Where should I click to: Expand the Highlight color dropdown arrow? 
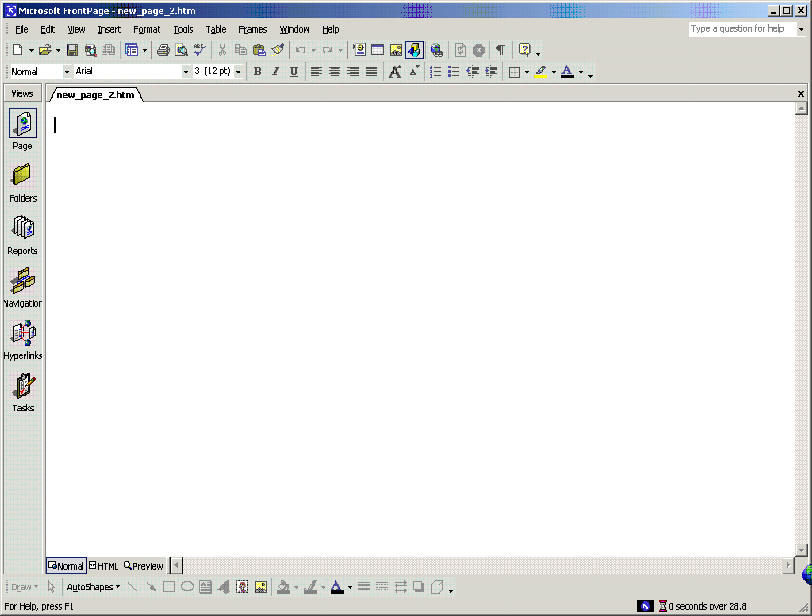coord(554,72)
